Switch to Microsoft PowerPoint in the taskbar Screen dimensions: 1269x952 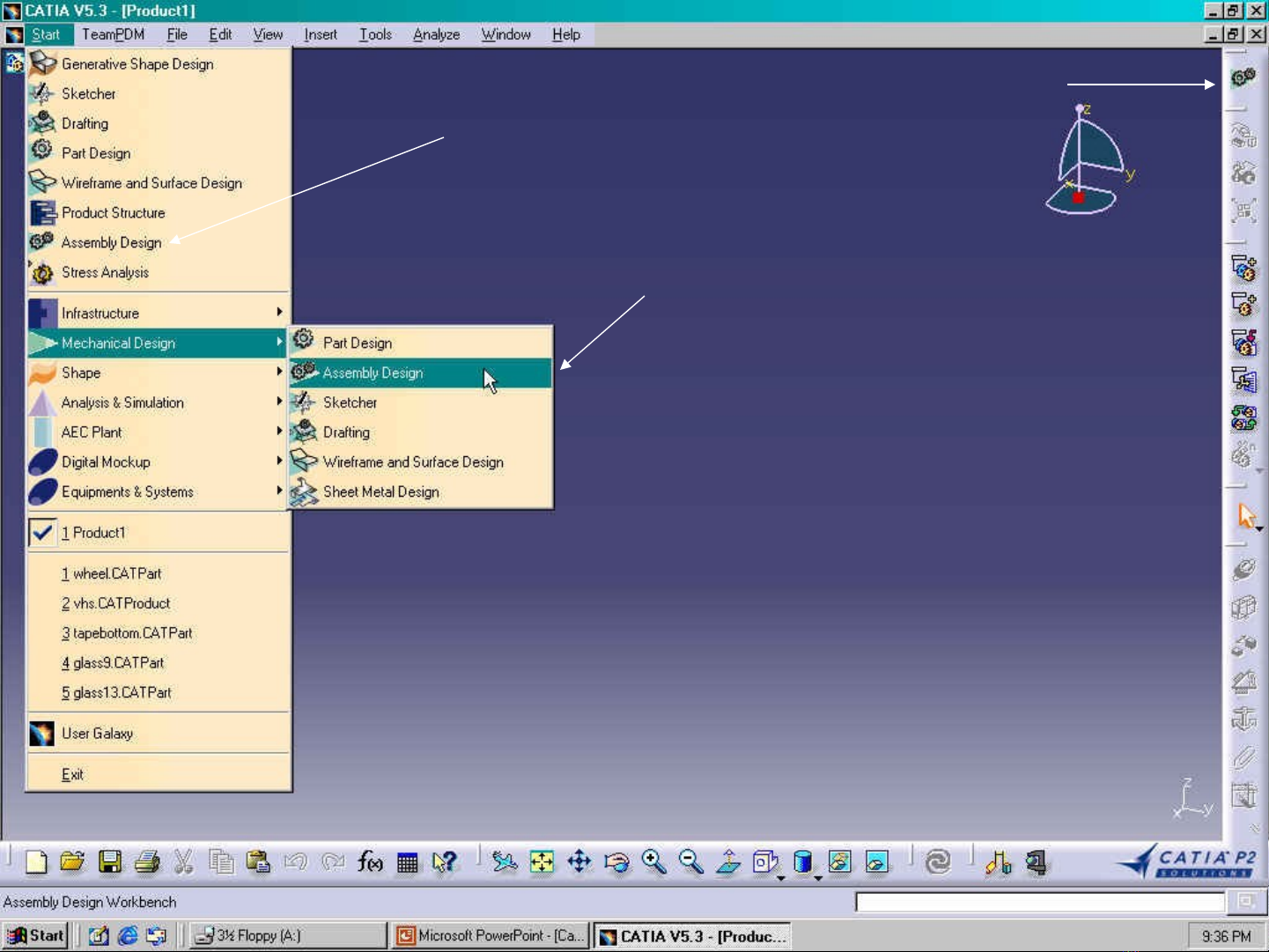(491, 935)
